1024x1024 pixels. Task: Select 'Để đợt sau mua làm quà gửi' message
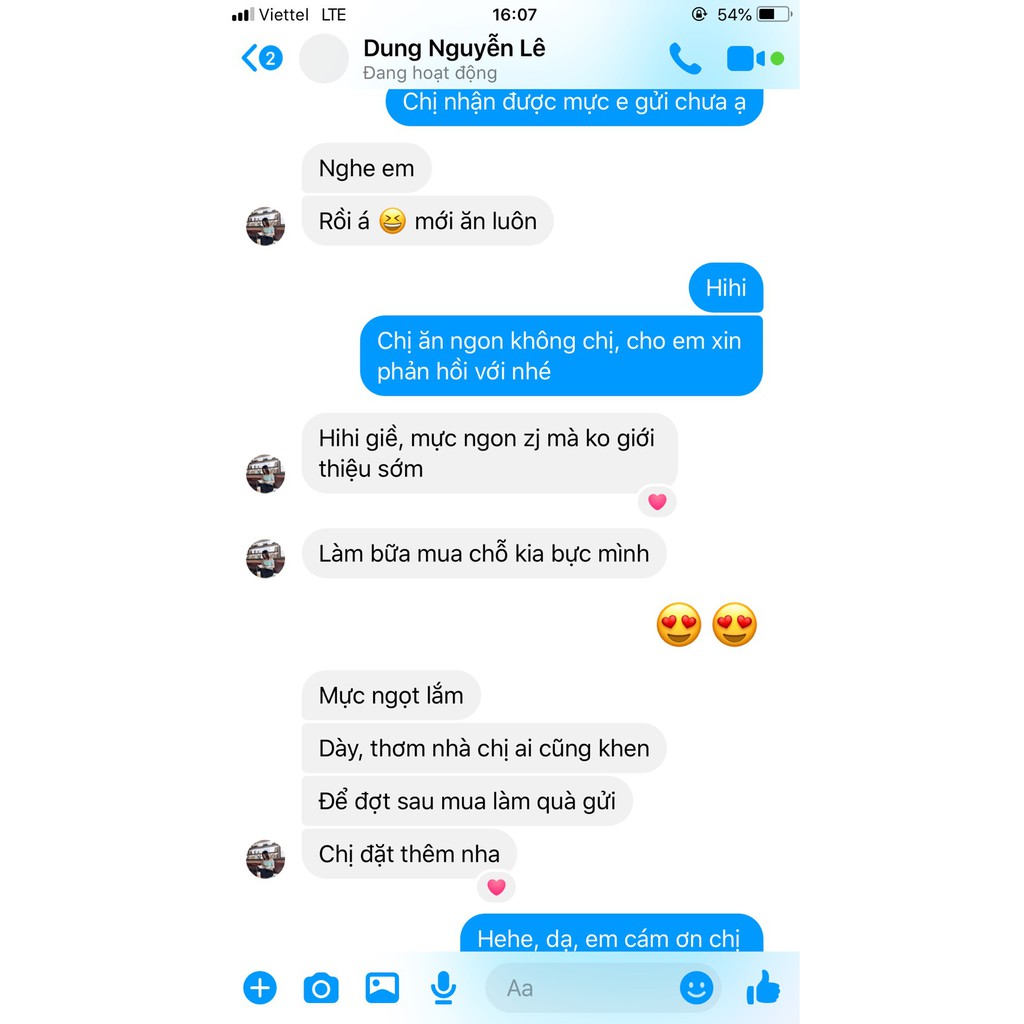[467, 801]
